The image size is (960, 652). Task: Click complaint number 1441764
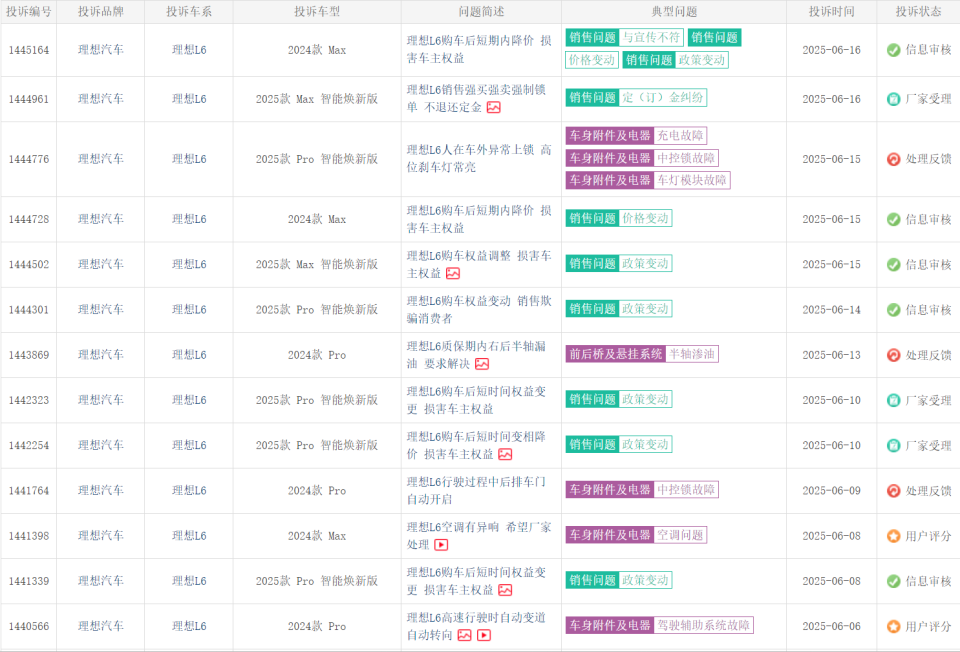tap(29, 491)
